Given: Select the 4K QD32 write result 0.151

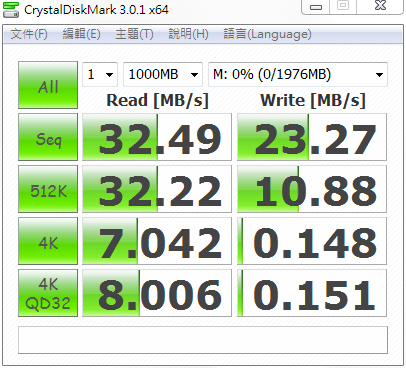Looking at the screenshot, I should click(x=312, y=293).
